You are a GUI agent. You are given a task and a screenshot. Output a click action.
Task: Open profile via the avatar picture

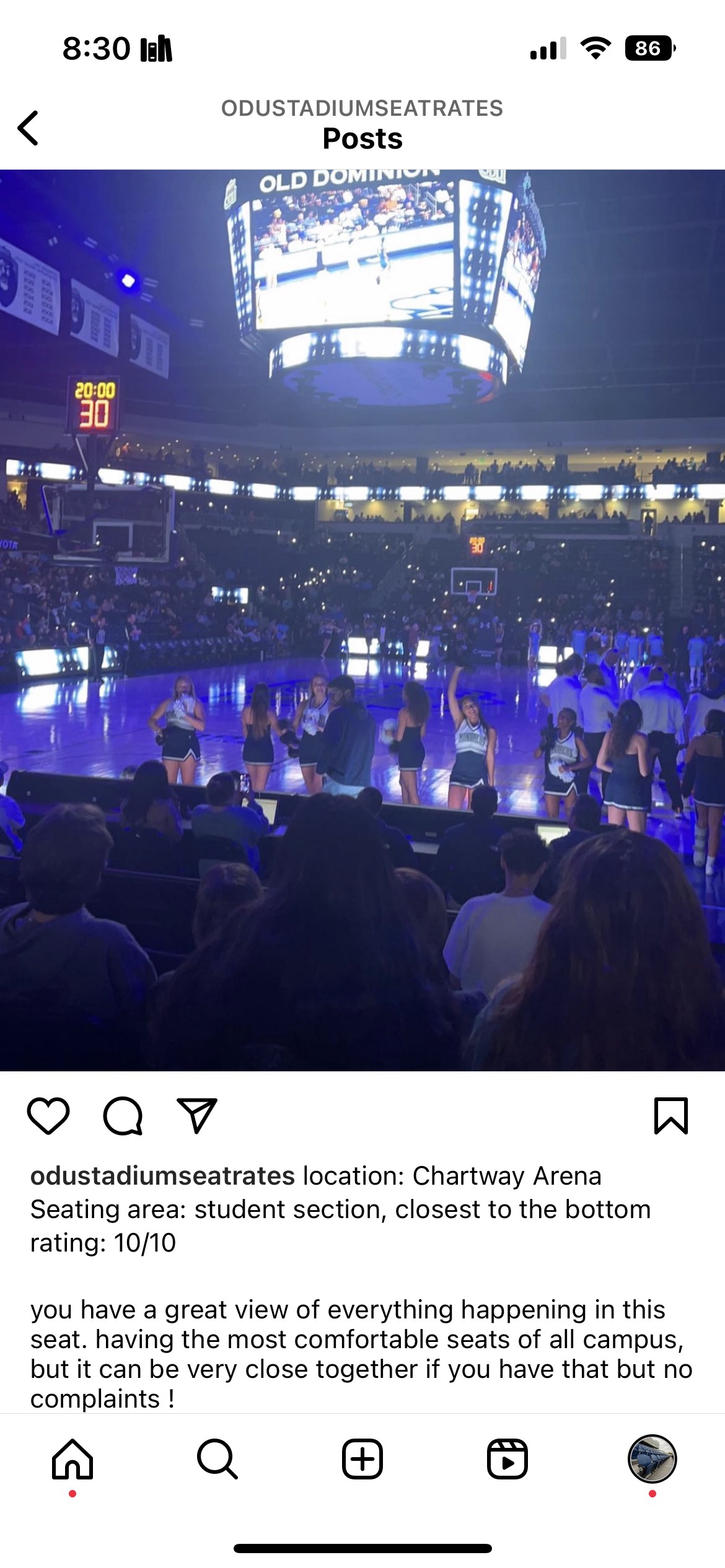click(652, 1458)
